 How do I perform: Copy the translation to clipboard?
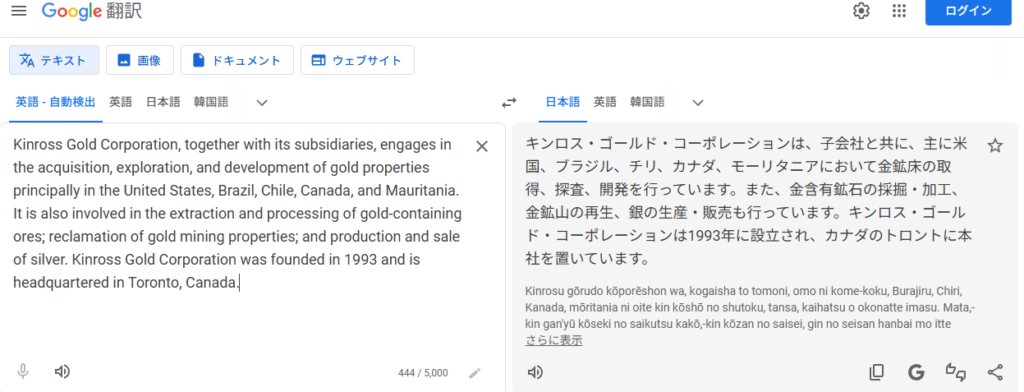point(876,372)
